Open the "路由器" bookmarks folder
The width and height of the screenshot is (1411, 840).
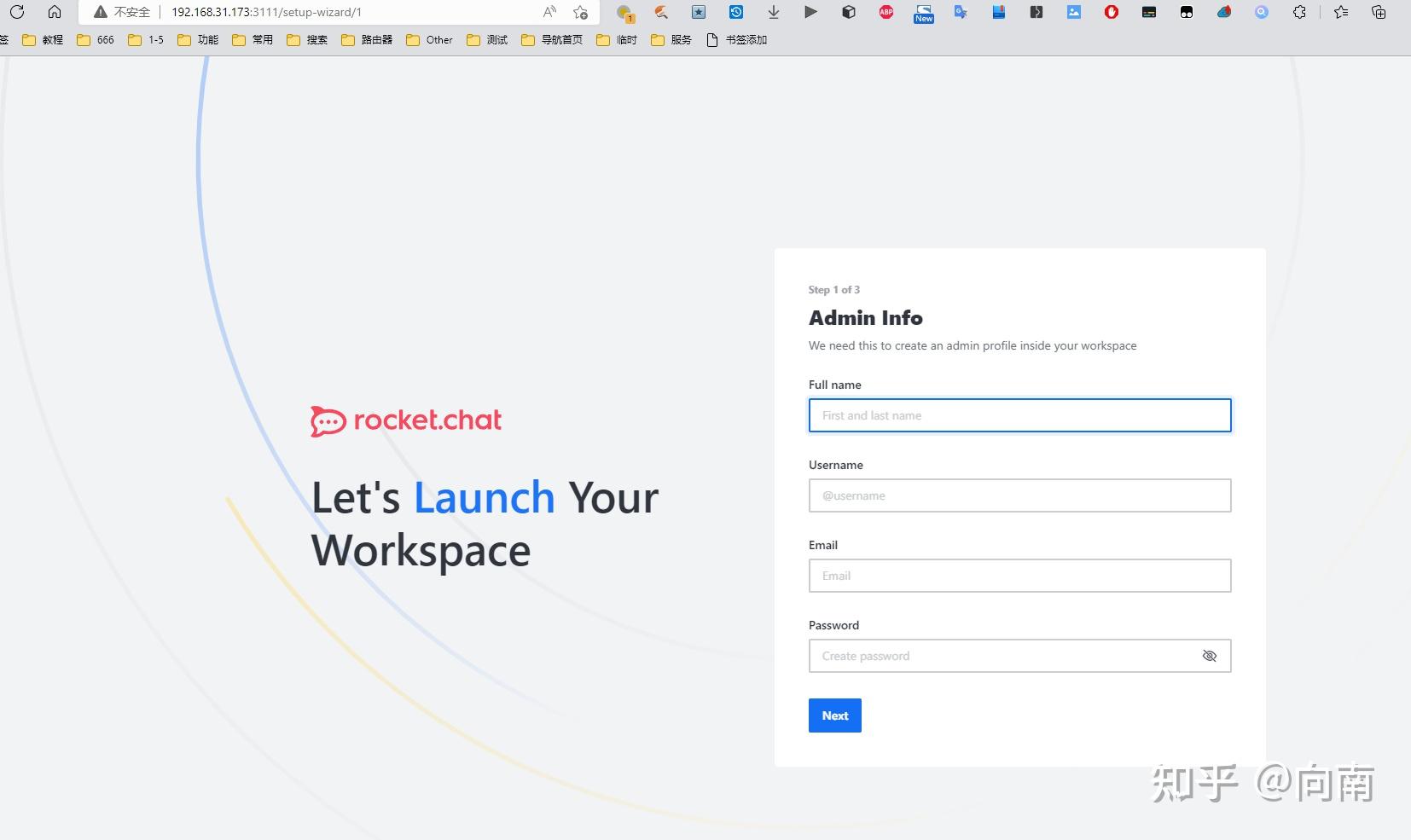coord(368,39)
